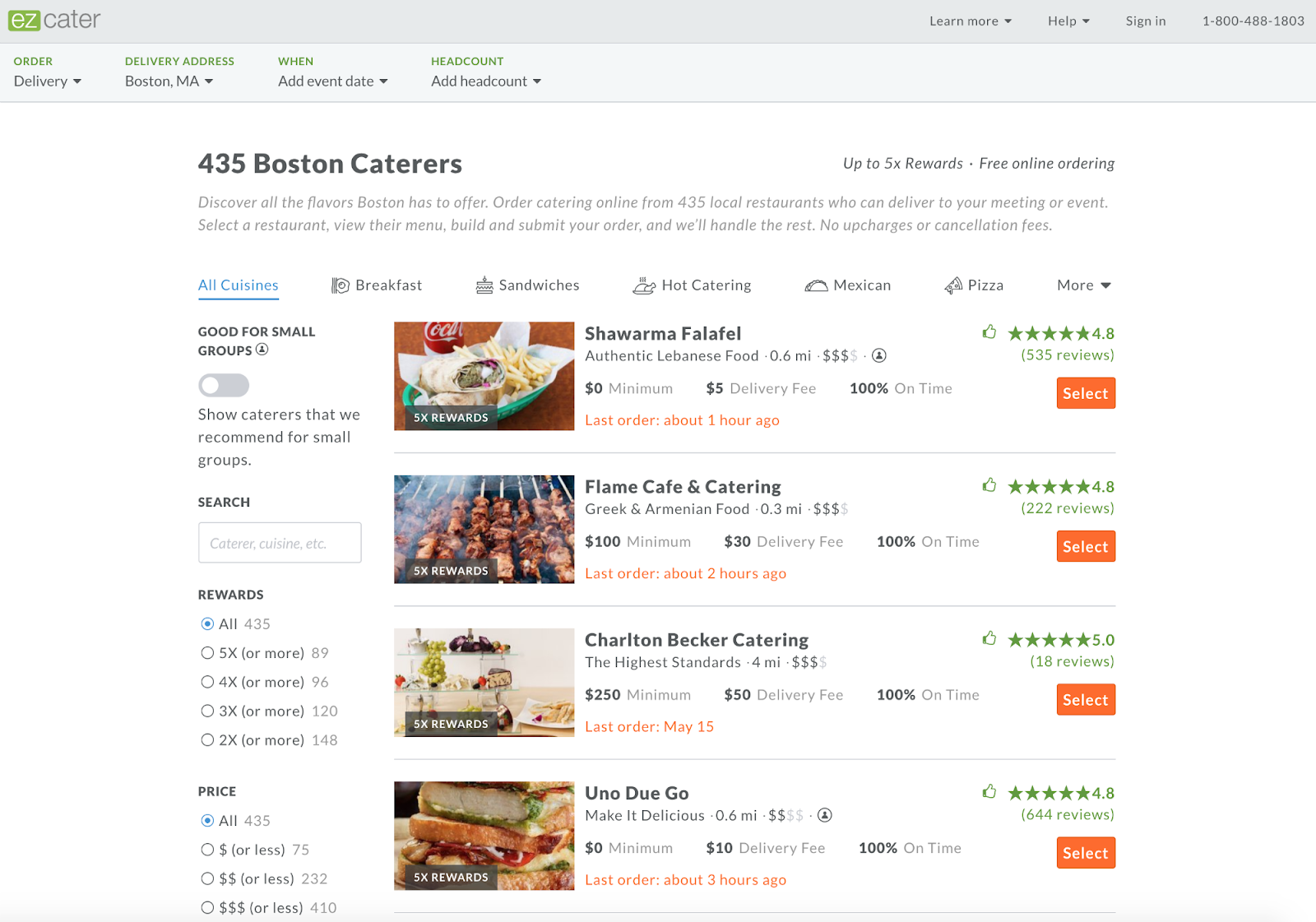The image size is (1316, 922).
Task: Select Charlton Becker Catering button
Action: (x=1086, y=700)
